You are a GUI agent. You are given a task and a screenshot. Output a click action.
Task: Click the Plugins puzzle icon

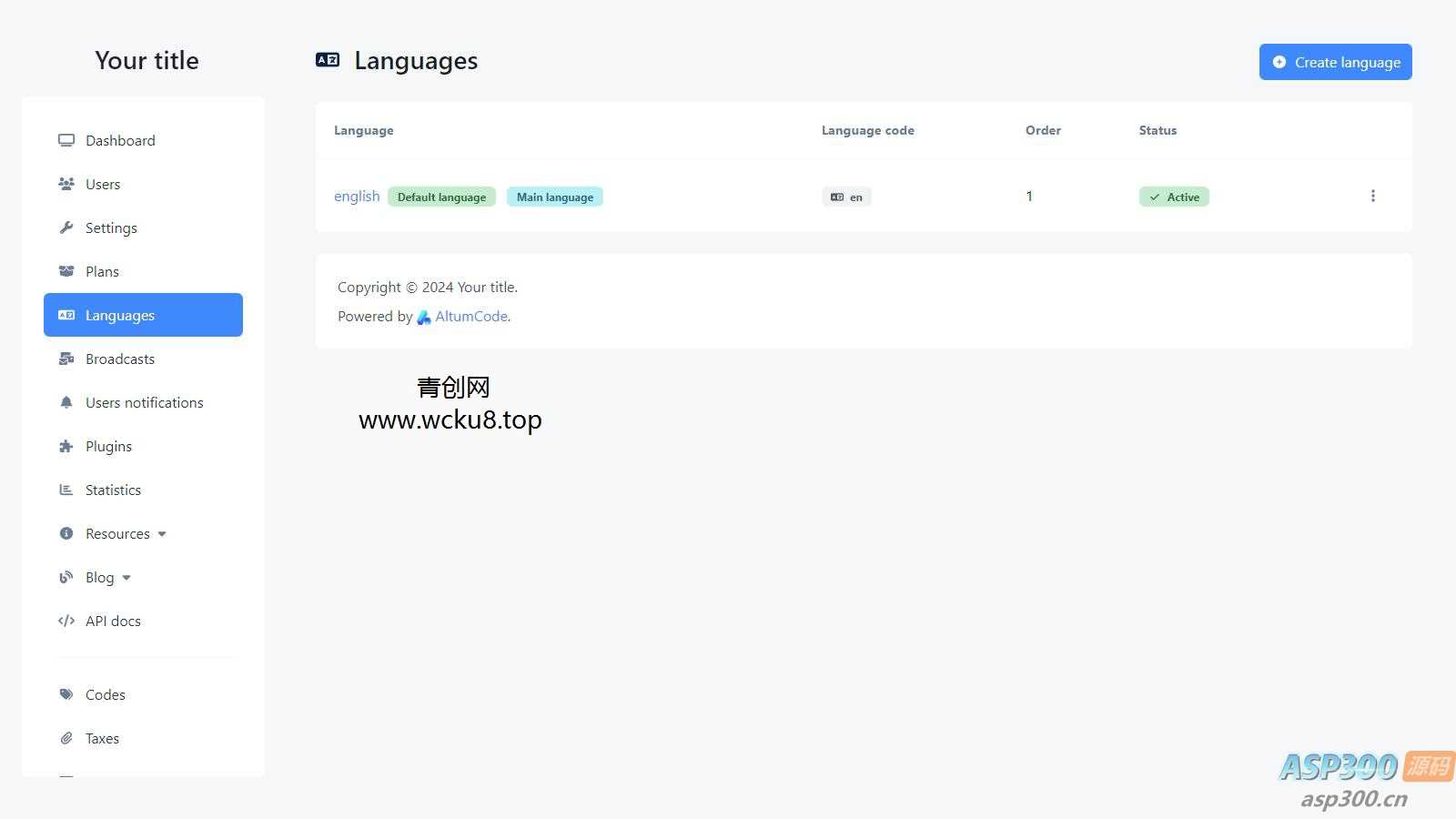click(66, 446)
